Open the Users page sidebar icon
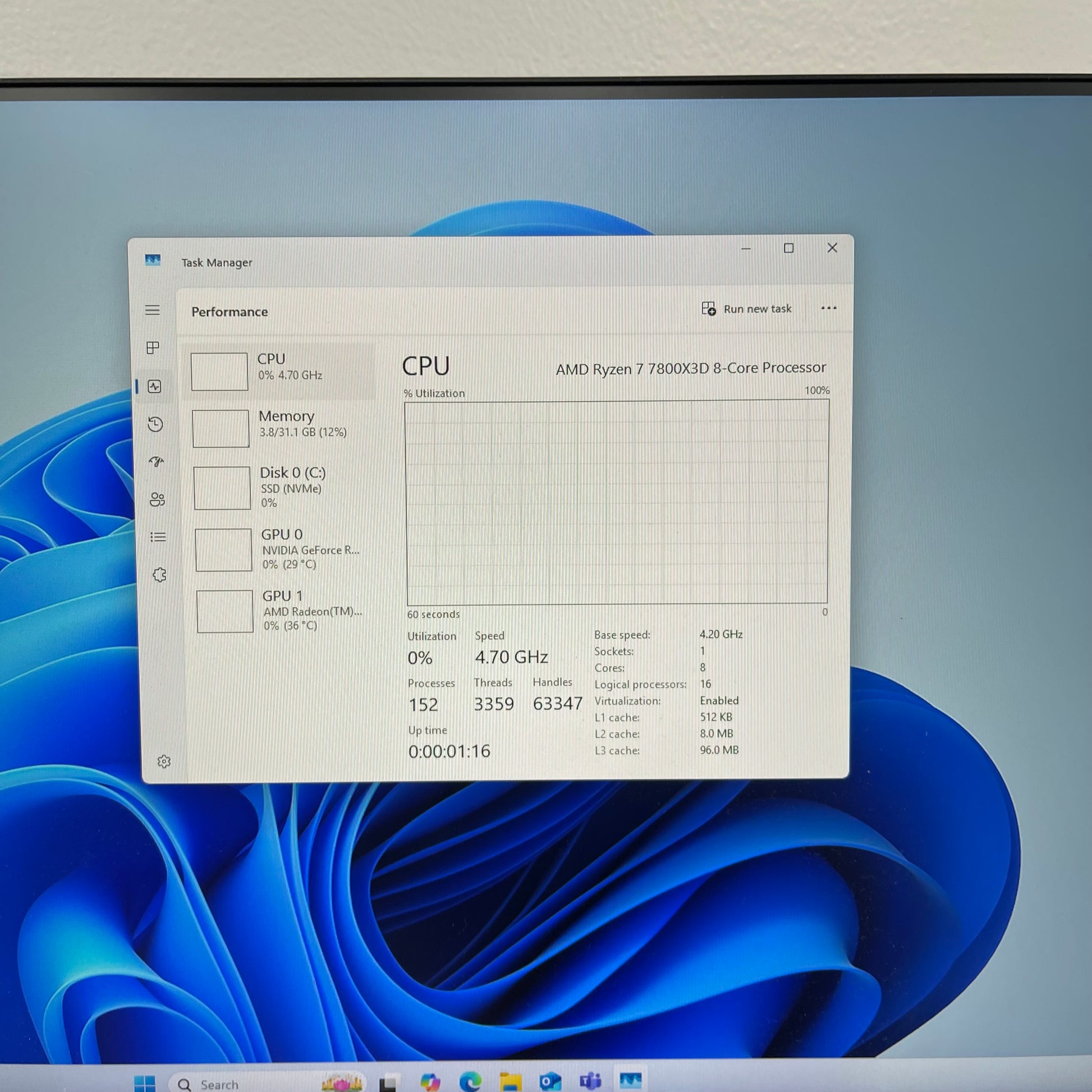 (x=157, y=499)
